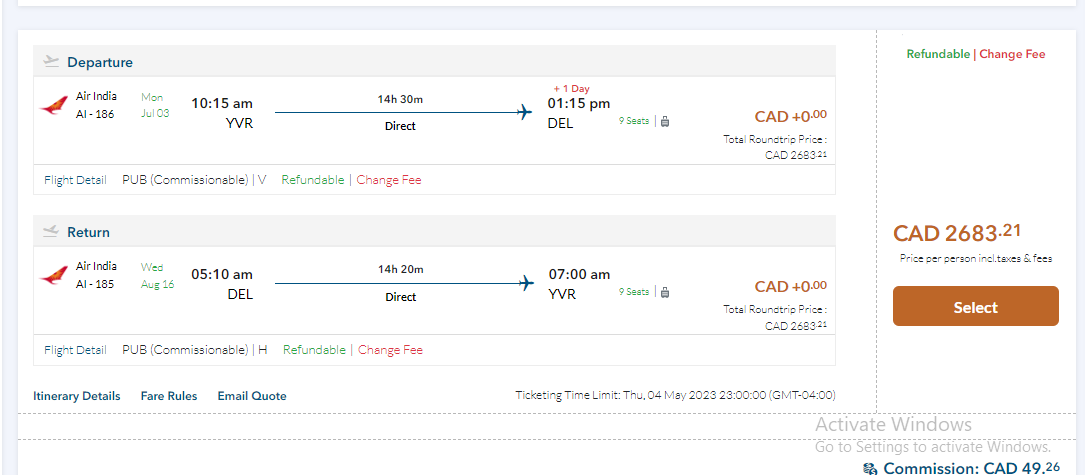1085x475 pixels.
Task: View the Fare Rules tab
Action: pyautogui.click(x=169, y=396)
